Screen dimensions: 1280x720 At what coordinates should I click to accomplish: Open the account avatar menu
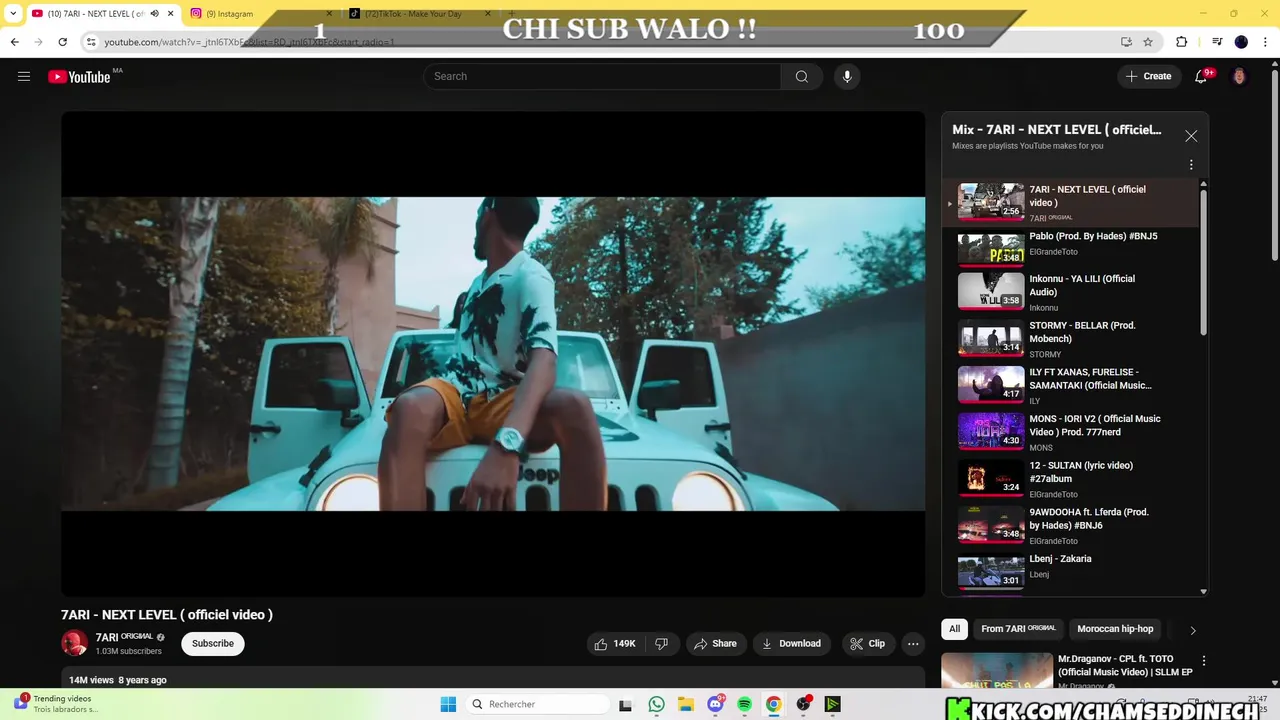[x=1239, y=76]
